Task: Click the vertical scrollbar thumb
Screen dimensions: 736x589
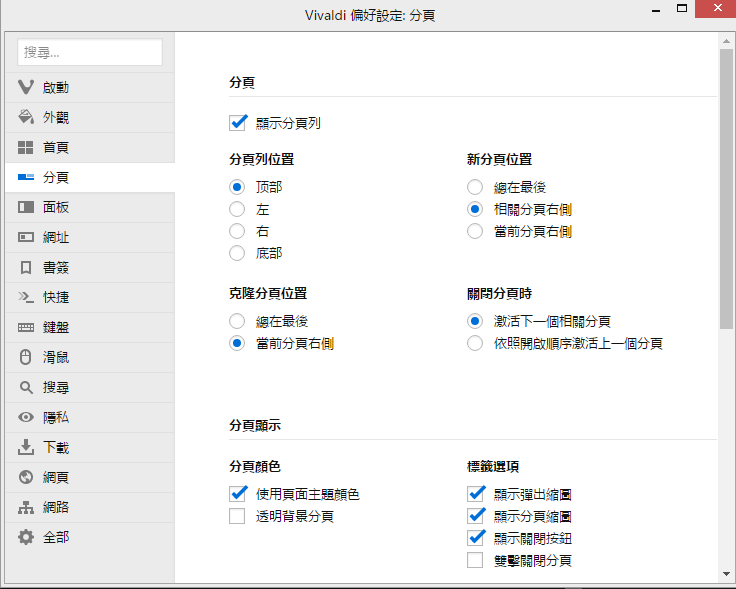Action: click(x=726, y=188)
